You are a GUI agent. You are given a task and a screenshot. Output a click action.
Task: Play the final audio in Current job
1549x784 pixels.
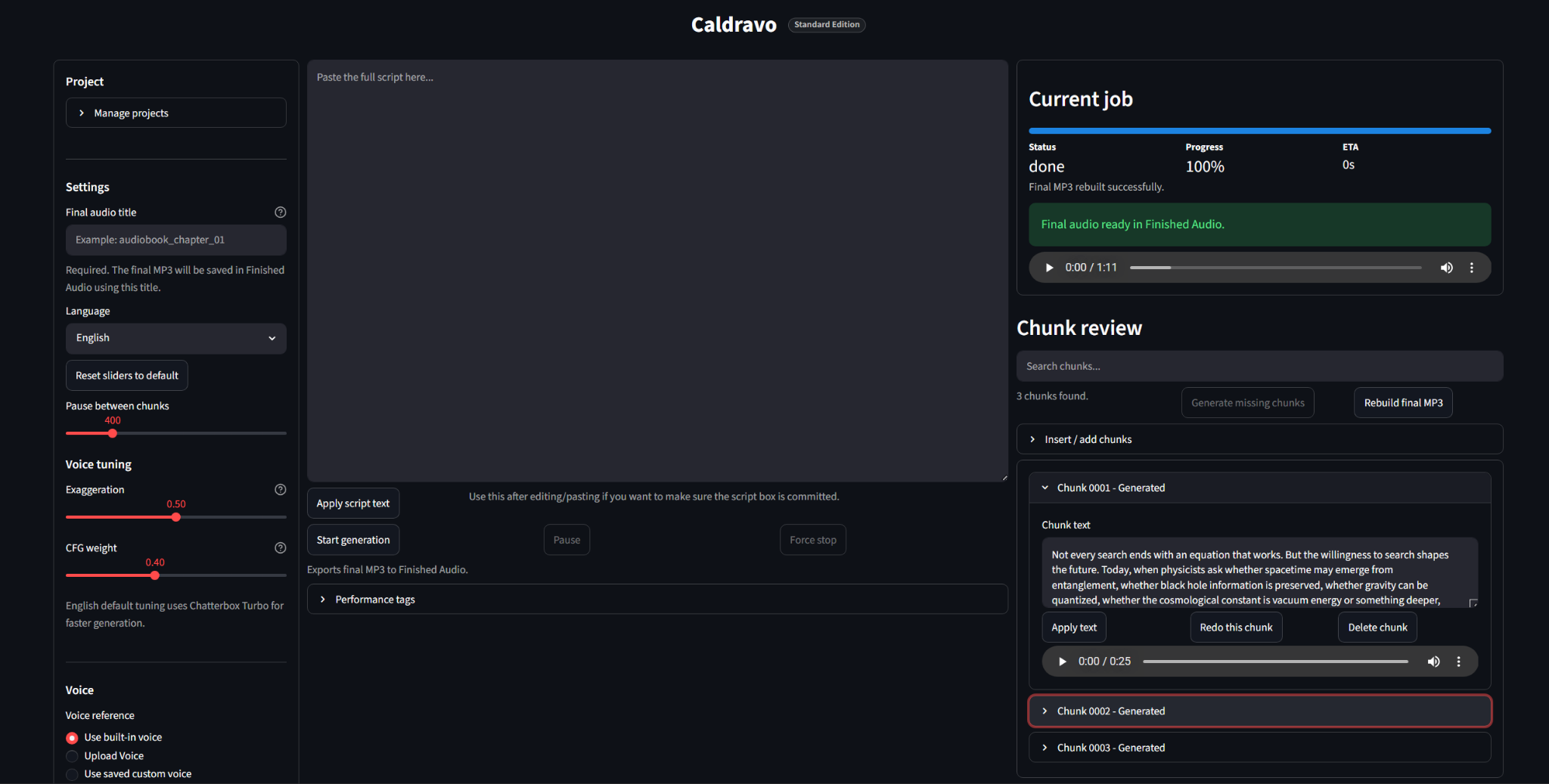tap(1049, 268)
